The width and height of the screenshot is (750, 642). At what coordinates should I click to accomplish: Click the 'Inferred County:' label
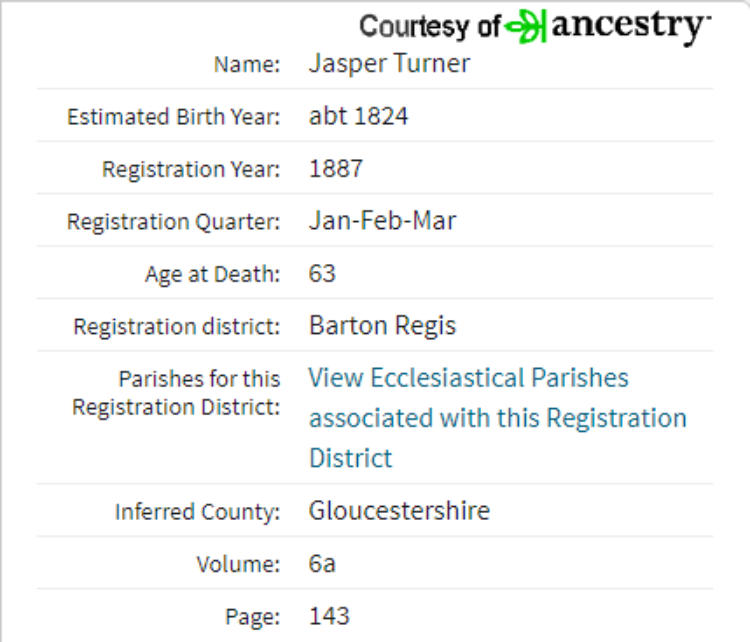197,512
